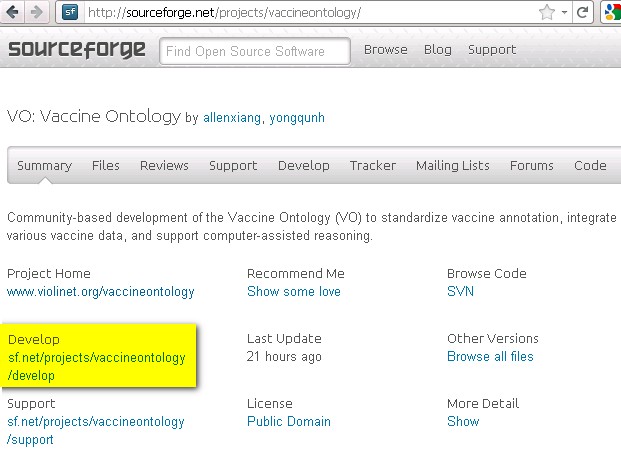621x454 pixels.
Task: Click the browser forward arrow
Action: point(36,12)
